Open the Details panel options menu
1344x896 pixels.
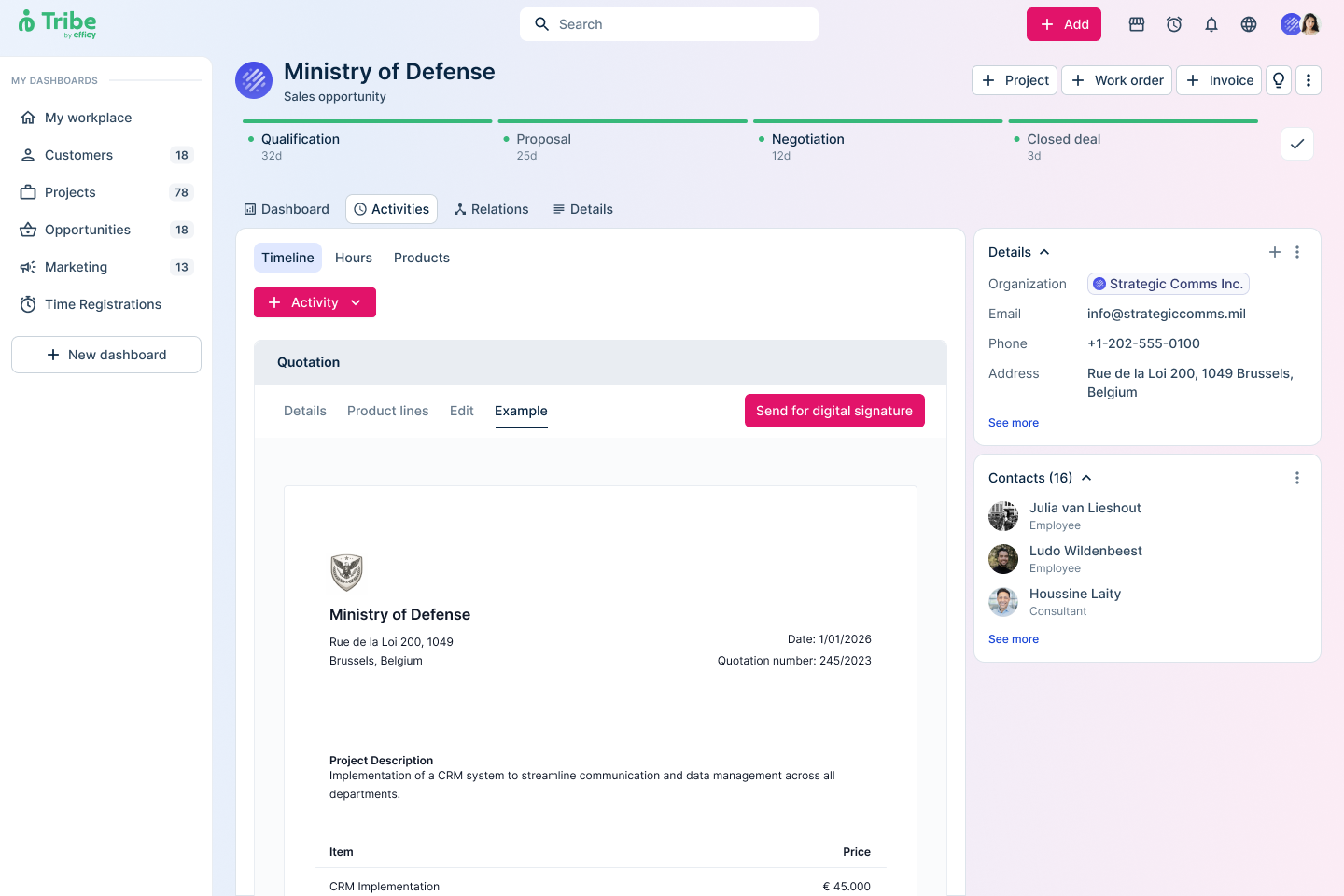[x=1297, y=252]
